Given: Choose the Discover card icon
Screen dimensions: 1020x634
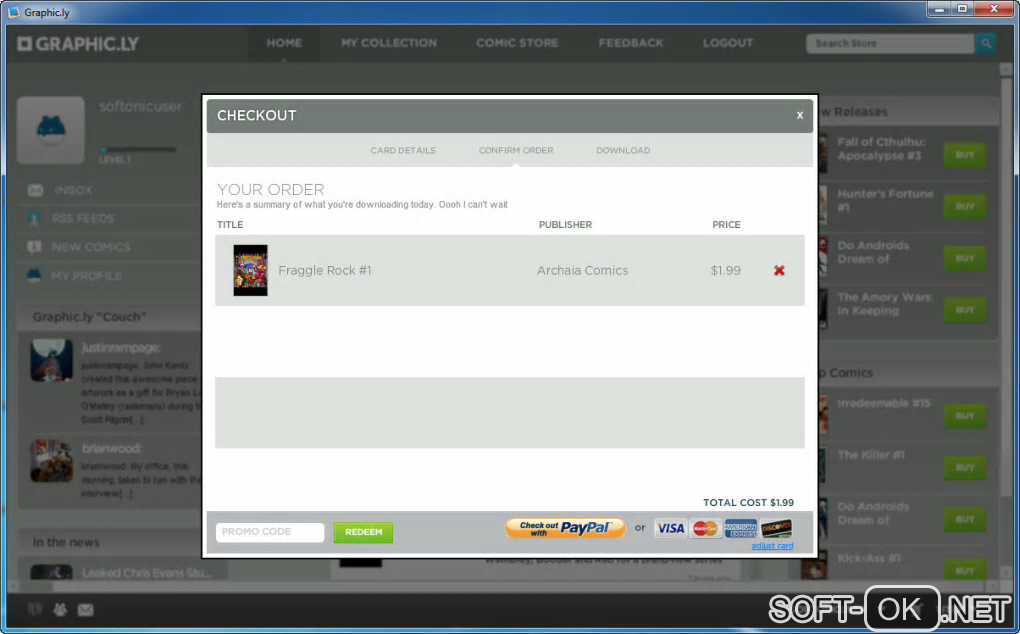Looking at the screenshot, I should pos(776,528).
